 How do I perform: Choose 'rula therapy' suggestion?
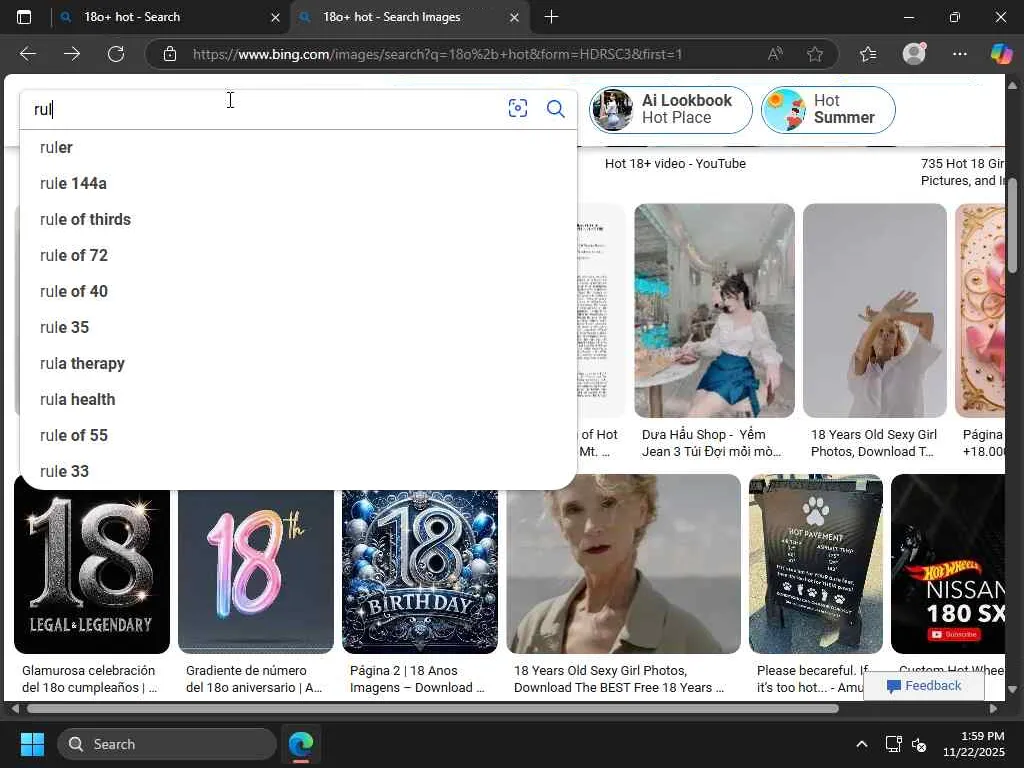coord(298,363)
